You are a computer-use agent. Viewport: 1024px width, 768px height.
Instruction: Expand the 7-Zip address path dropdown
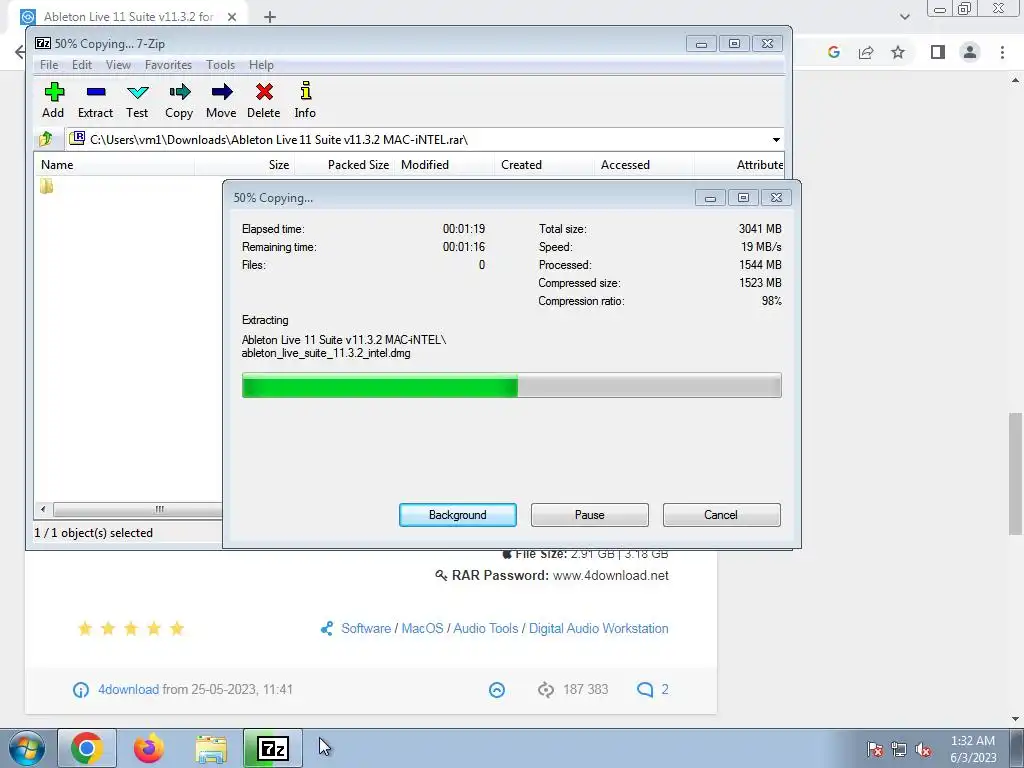tap(776, 140)
